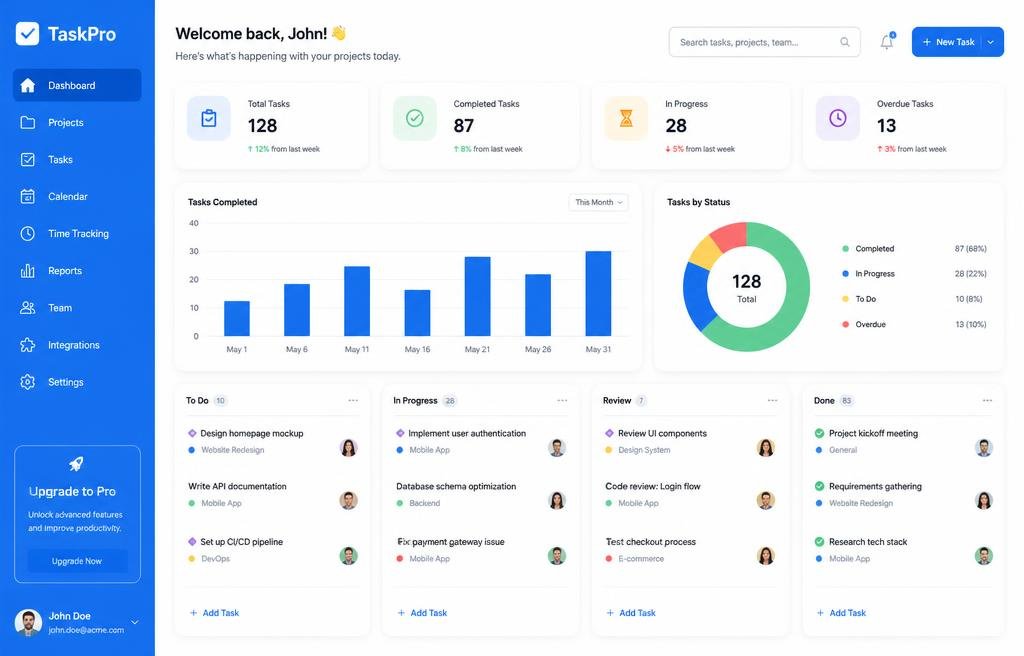The height and width of the screenshot is (656, 1024).
Task: Click the search magnifier icon
Action: tap(844, 42)
